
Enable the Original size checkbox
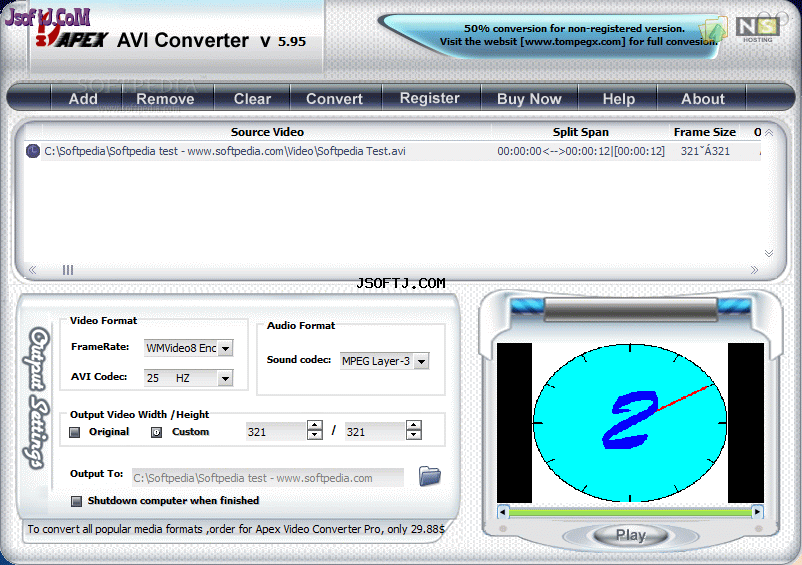[75, 432]
